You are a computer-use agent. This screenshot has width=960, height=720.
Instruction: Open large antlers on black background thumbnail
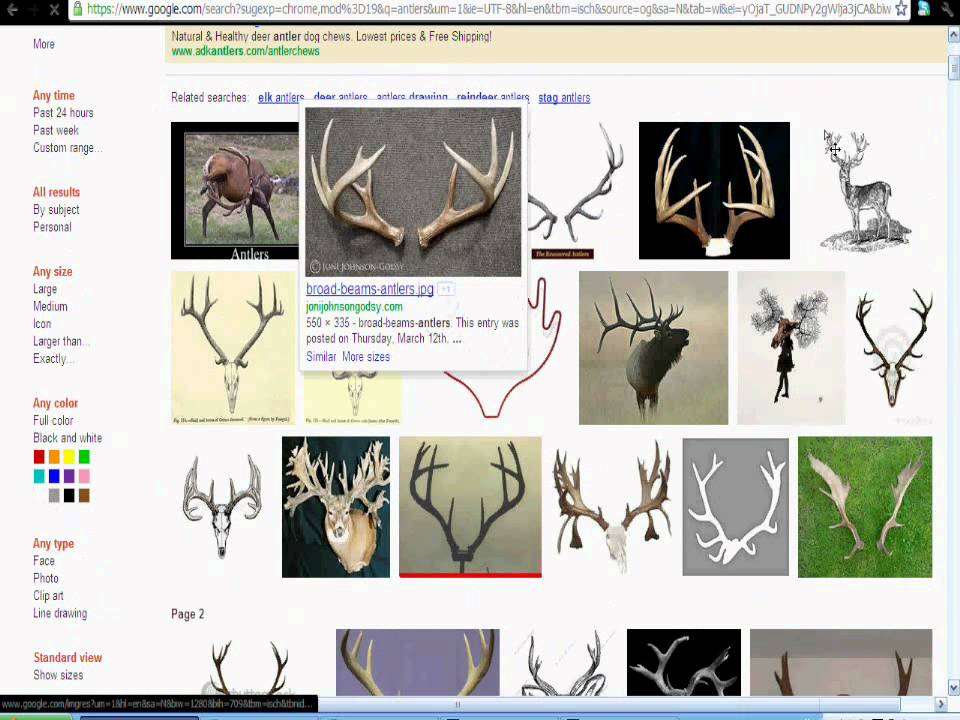point(714,190)
